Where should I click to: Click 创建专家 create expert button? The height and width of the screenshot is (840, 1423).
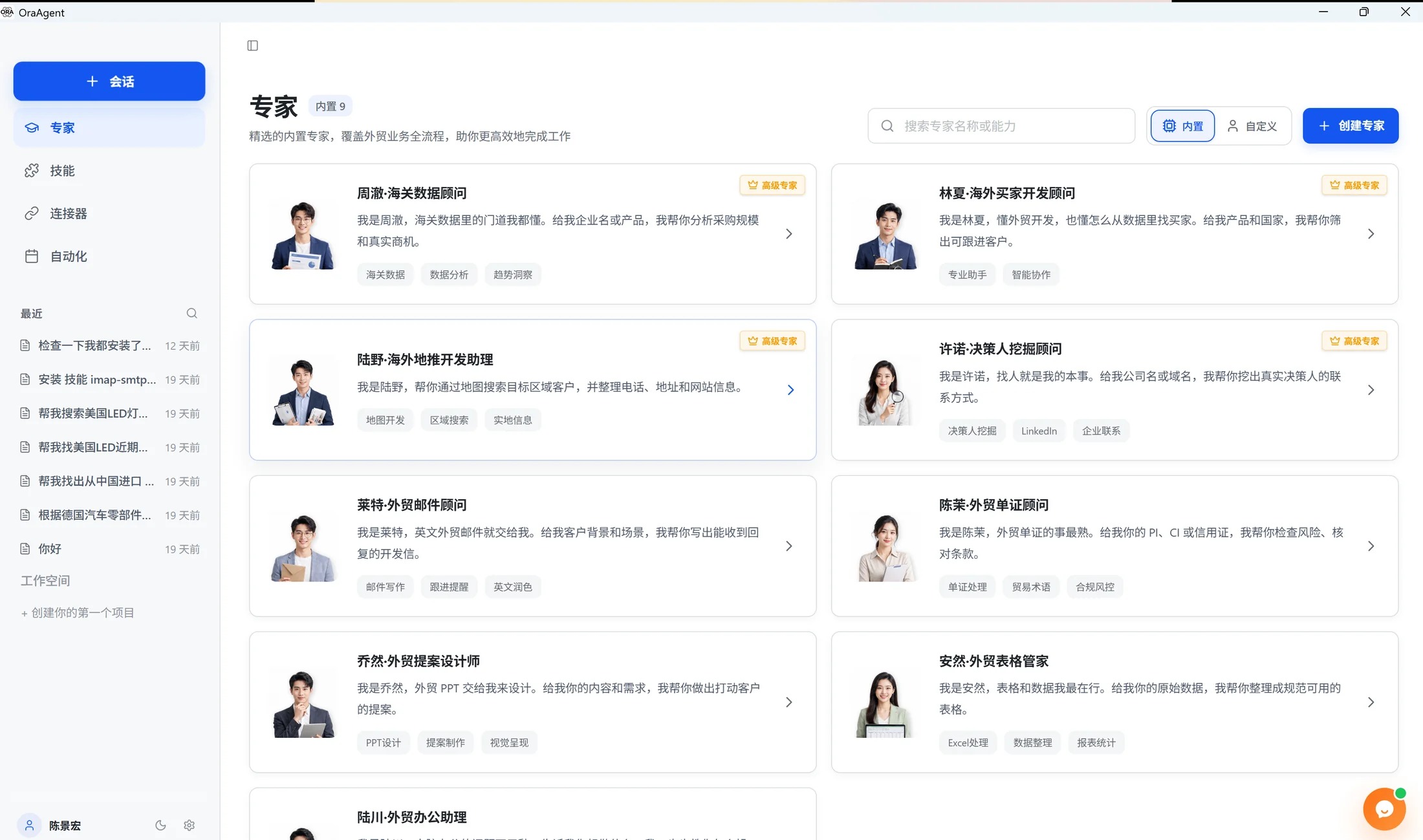pos(1351,126)
